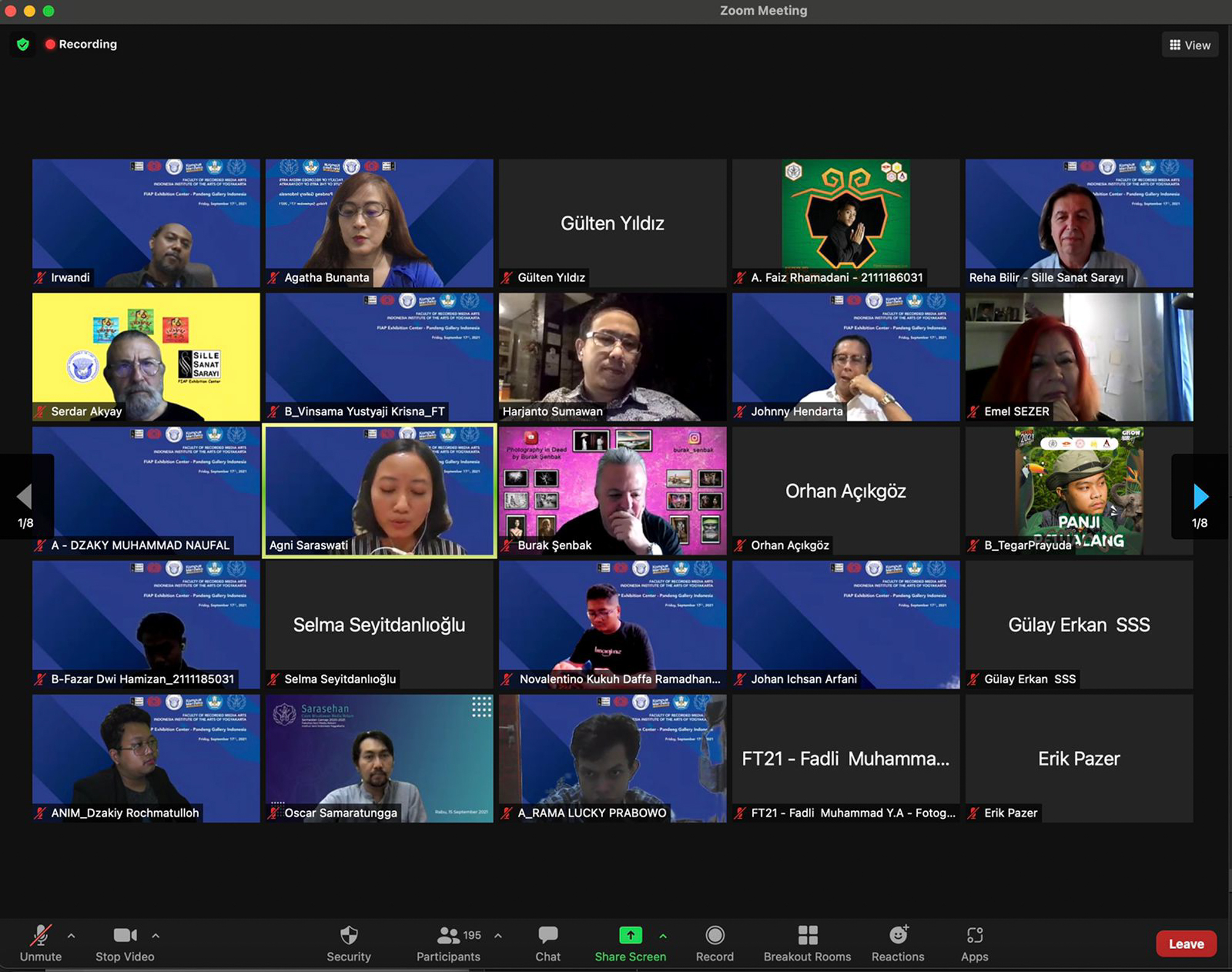Select Gülay Erkan SSS tile
The image size is (1232, 972).
(1079, 625)
